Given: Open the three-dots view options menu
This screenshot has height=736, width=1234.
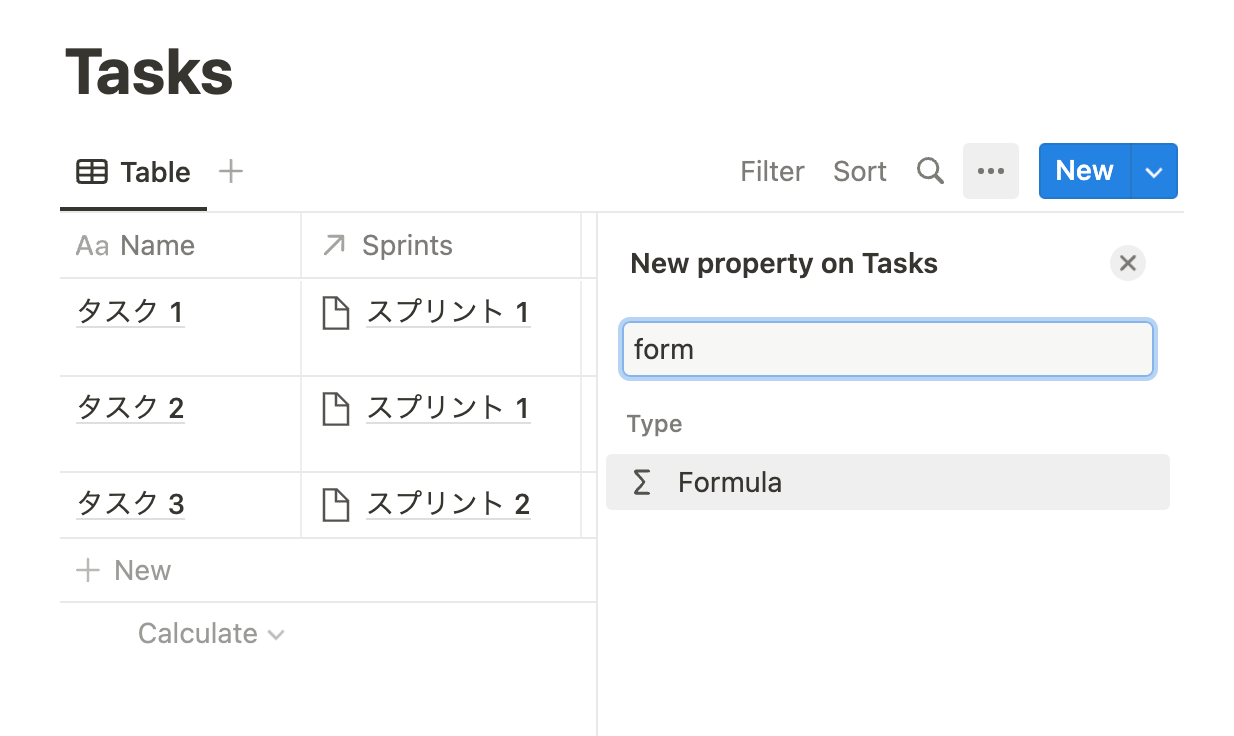Looking at the screenshot, I should 990,171.
